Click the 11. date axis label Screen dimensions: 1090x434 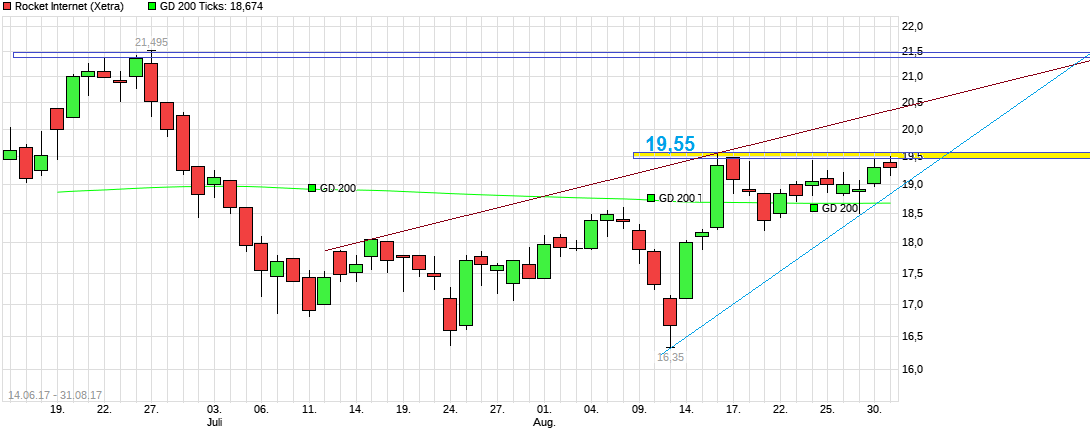click(309, 410)
